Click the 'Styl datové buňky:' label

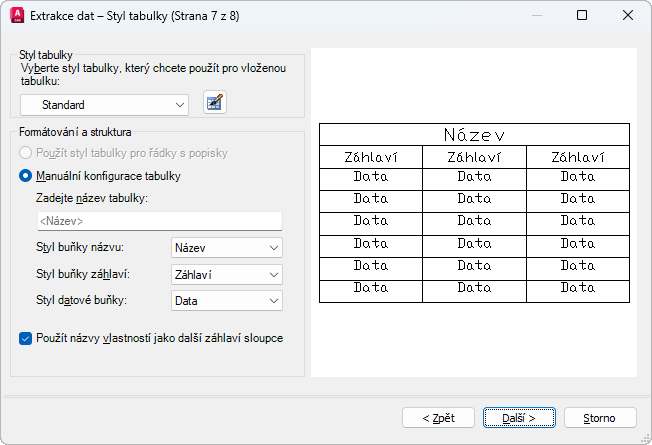coord(82,300)
